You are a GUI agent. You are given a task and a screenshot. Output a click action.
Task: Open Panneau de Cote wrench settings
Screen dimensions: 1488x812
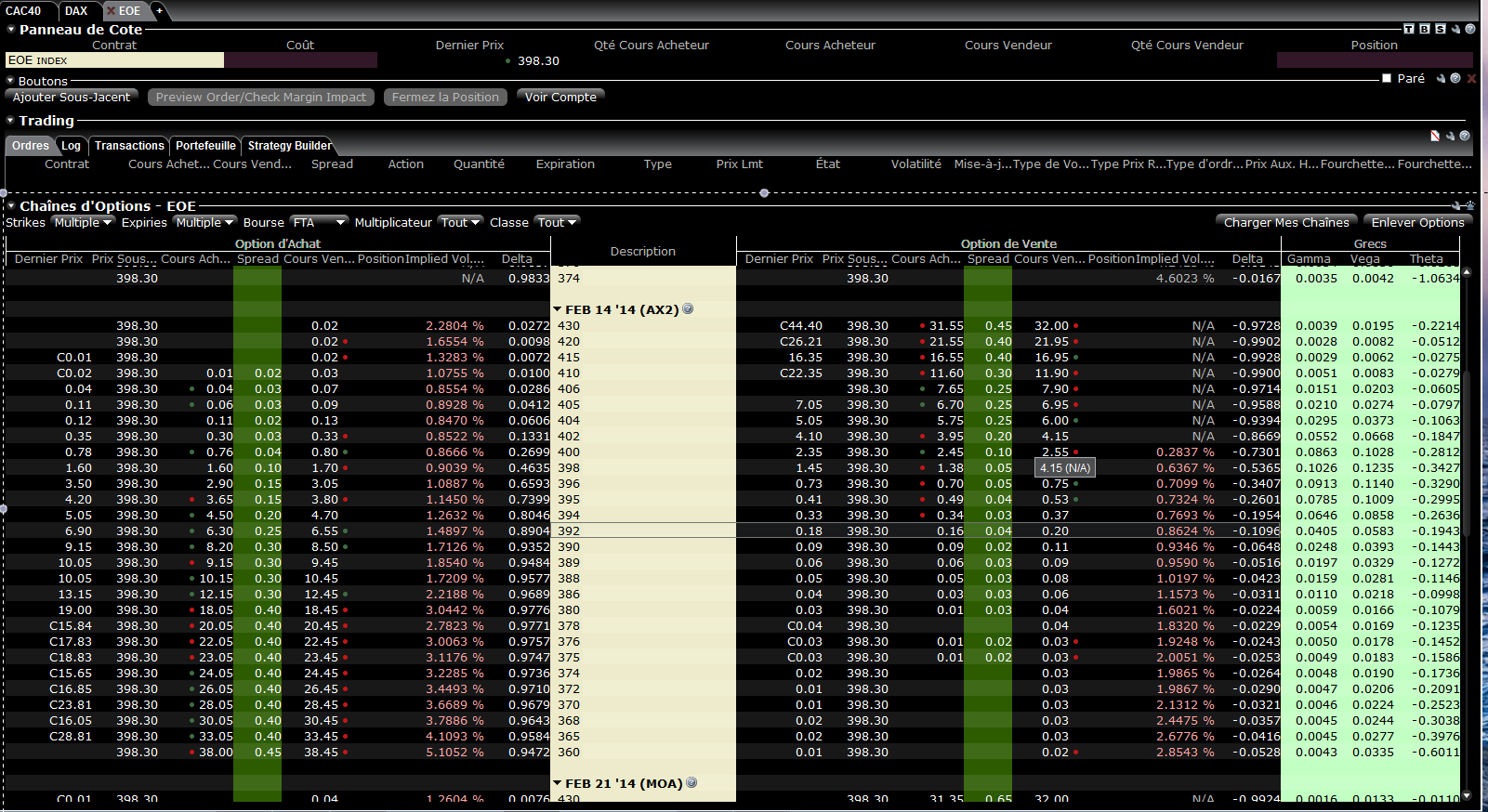coord(1455,29)
